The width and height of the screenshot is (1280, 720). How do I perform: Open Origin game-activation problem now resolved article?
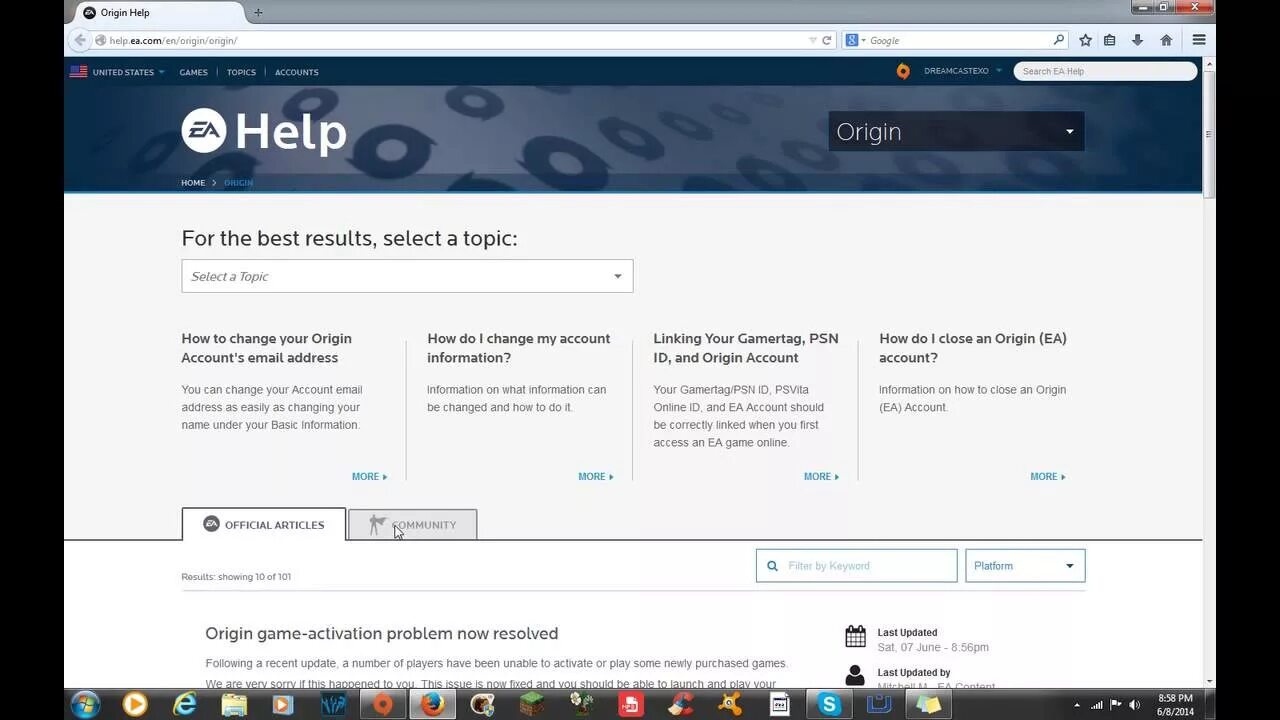click(x=382, y=633)
